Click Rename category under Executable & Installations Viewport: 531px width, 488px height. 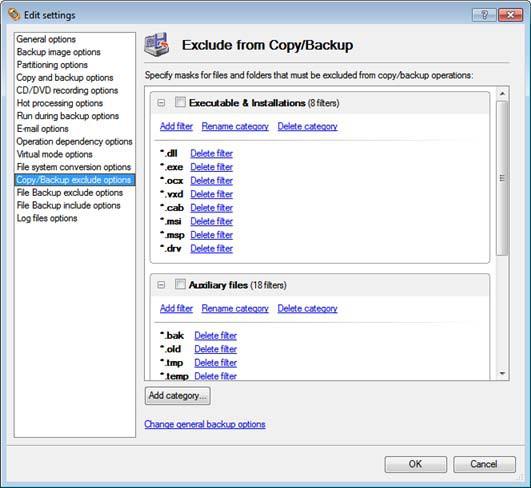pos(235,126)
